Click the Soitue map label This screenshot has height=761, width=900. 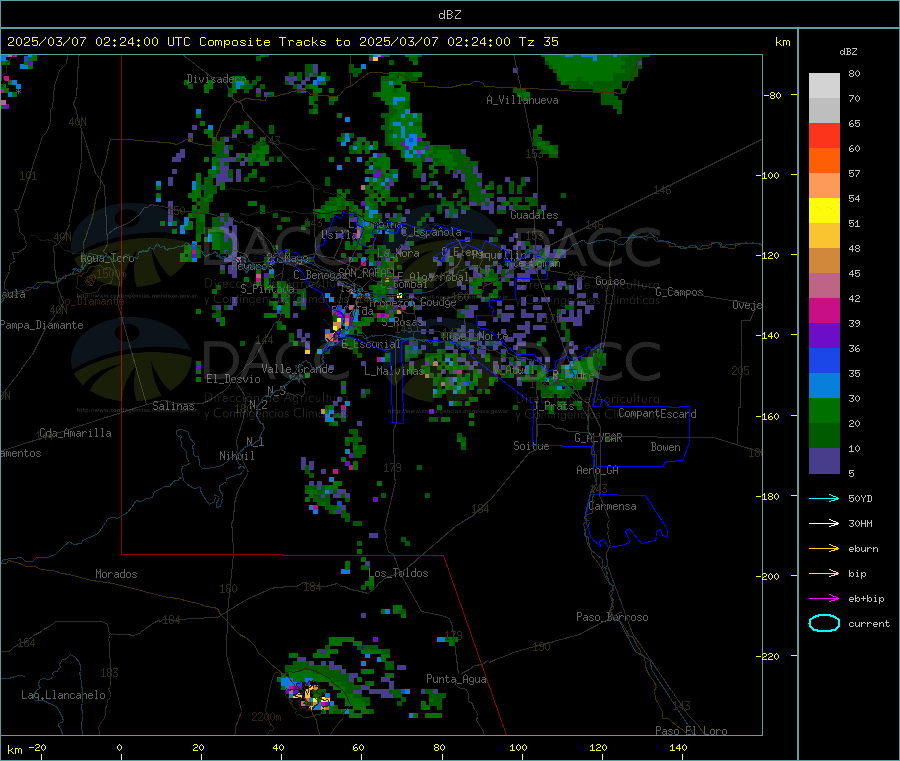531,446
